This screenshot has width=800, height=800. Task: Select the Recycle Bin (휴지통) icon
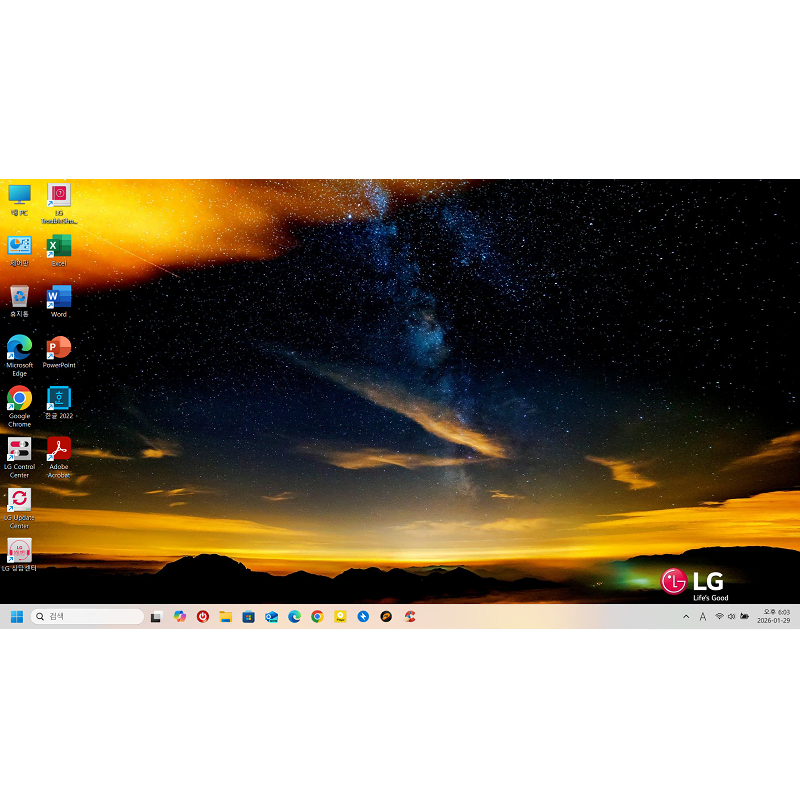coord(19,298)
